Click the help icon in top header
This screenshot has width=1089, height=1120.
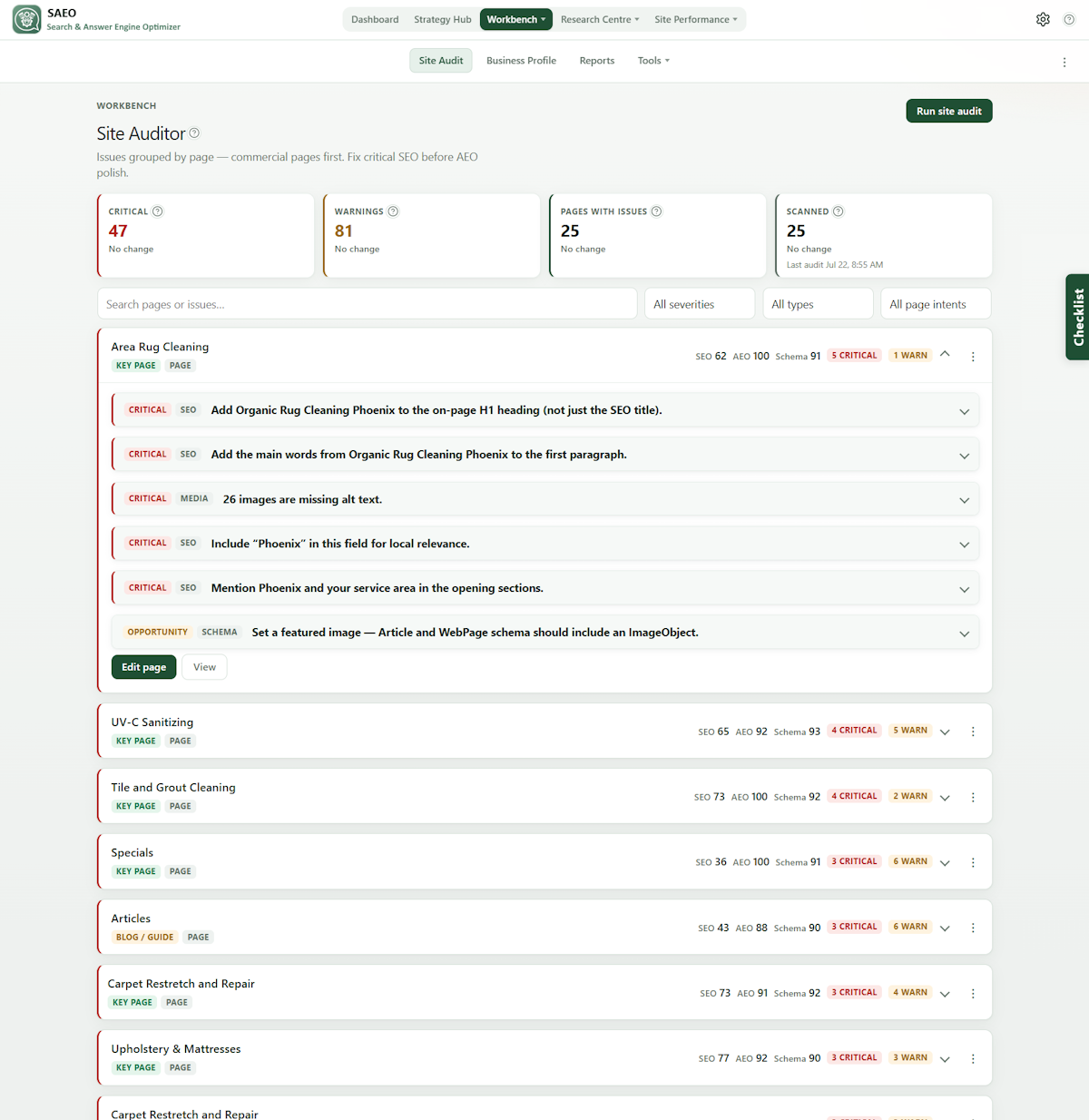click(x=1069, y=19)
